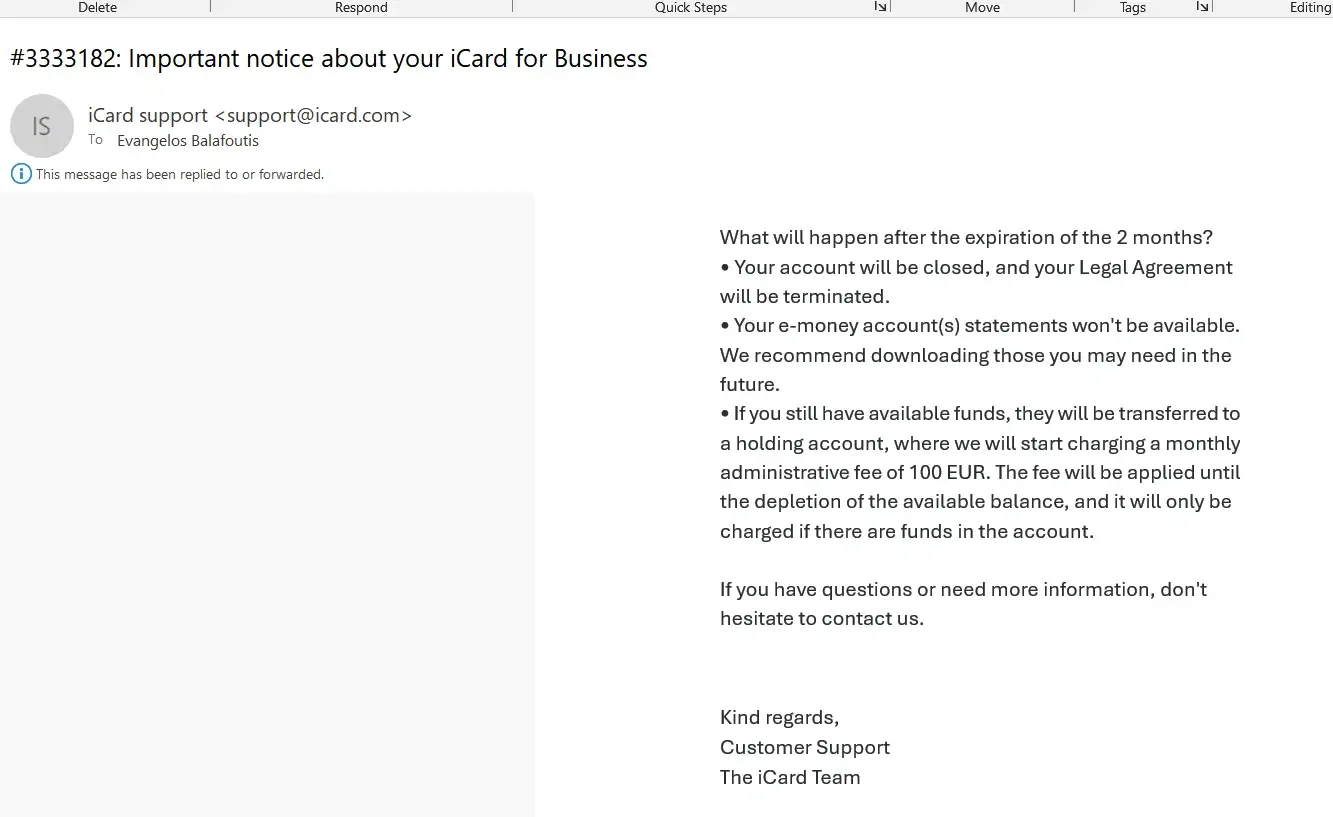Click the IS sender avatar circle
Viewport: 1333px width, 817px height.
pyautogui.click(x=42, y=126)
